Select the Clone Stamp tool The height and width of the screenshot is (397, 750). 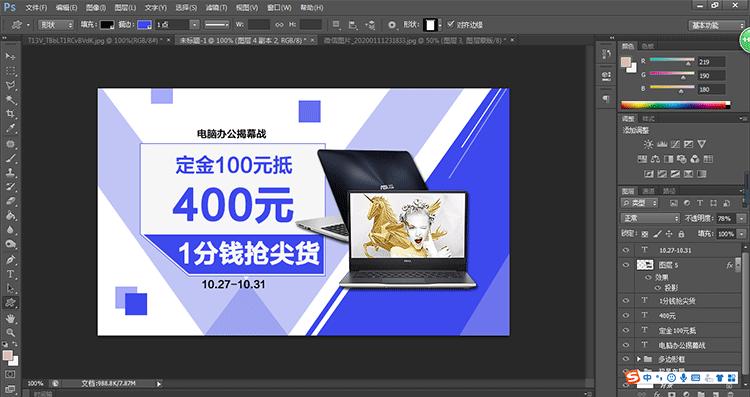coord(10,173)
